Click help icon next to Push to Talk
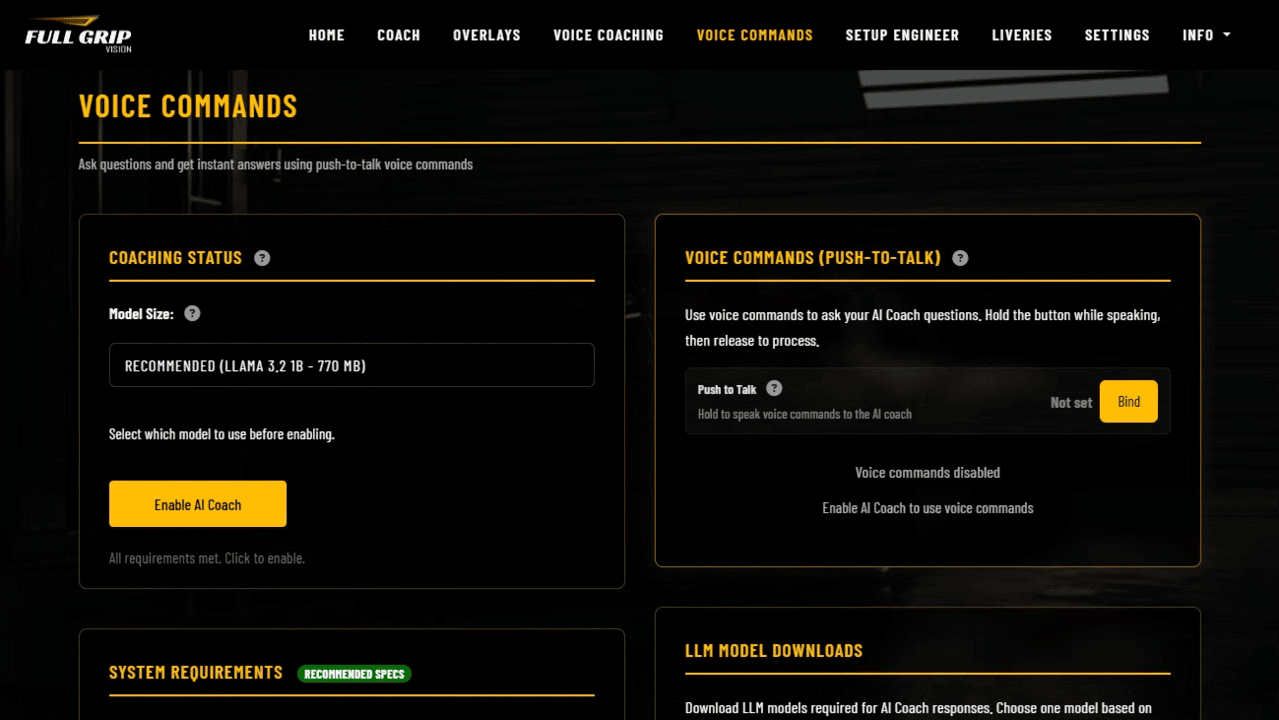Screen dimensions: 1279x720 (x=774, y=388)
